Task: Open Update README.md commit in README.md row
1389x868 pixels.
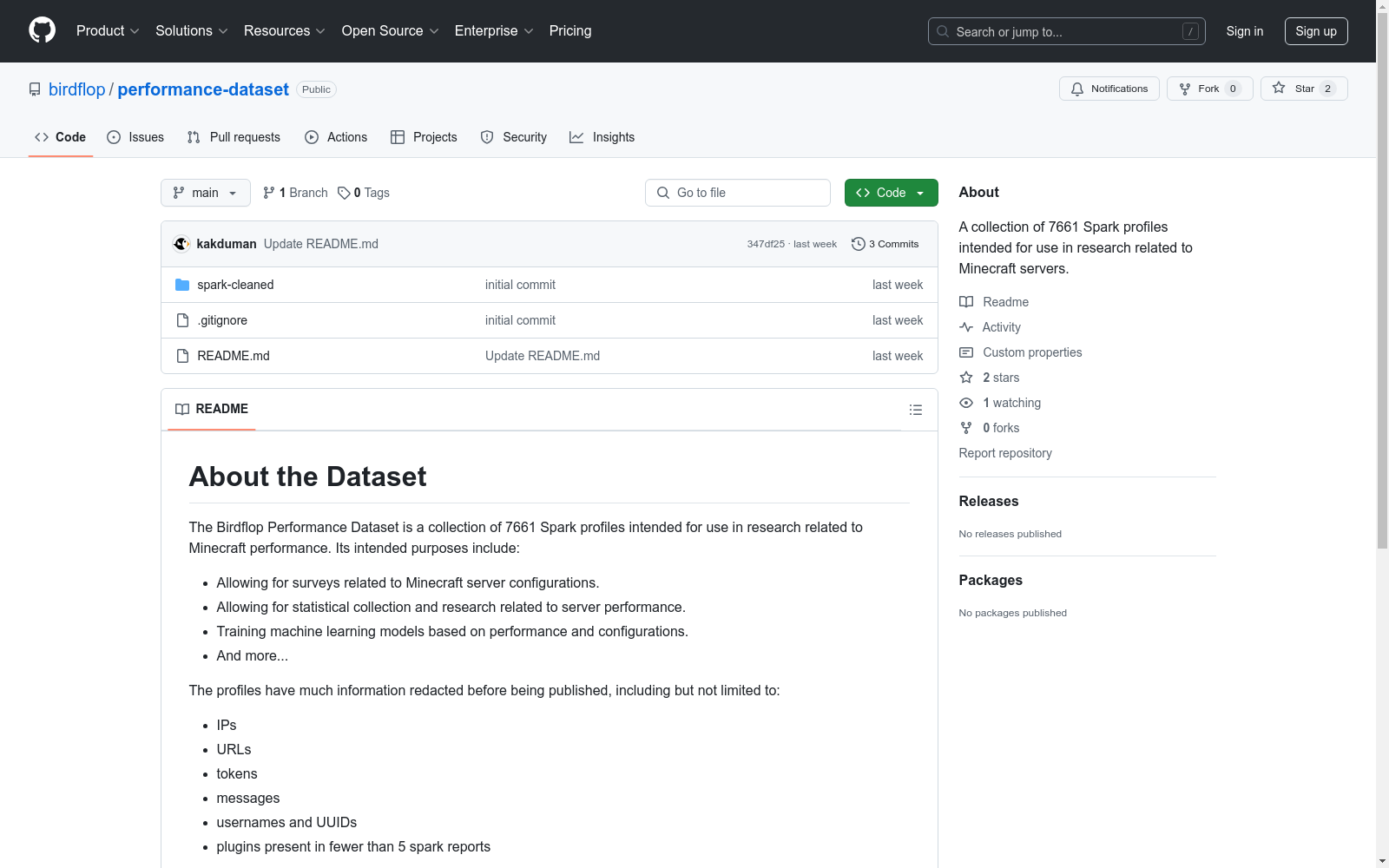Action: 543,356
